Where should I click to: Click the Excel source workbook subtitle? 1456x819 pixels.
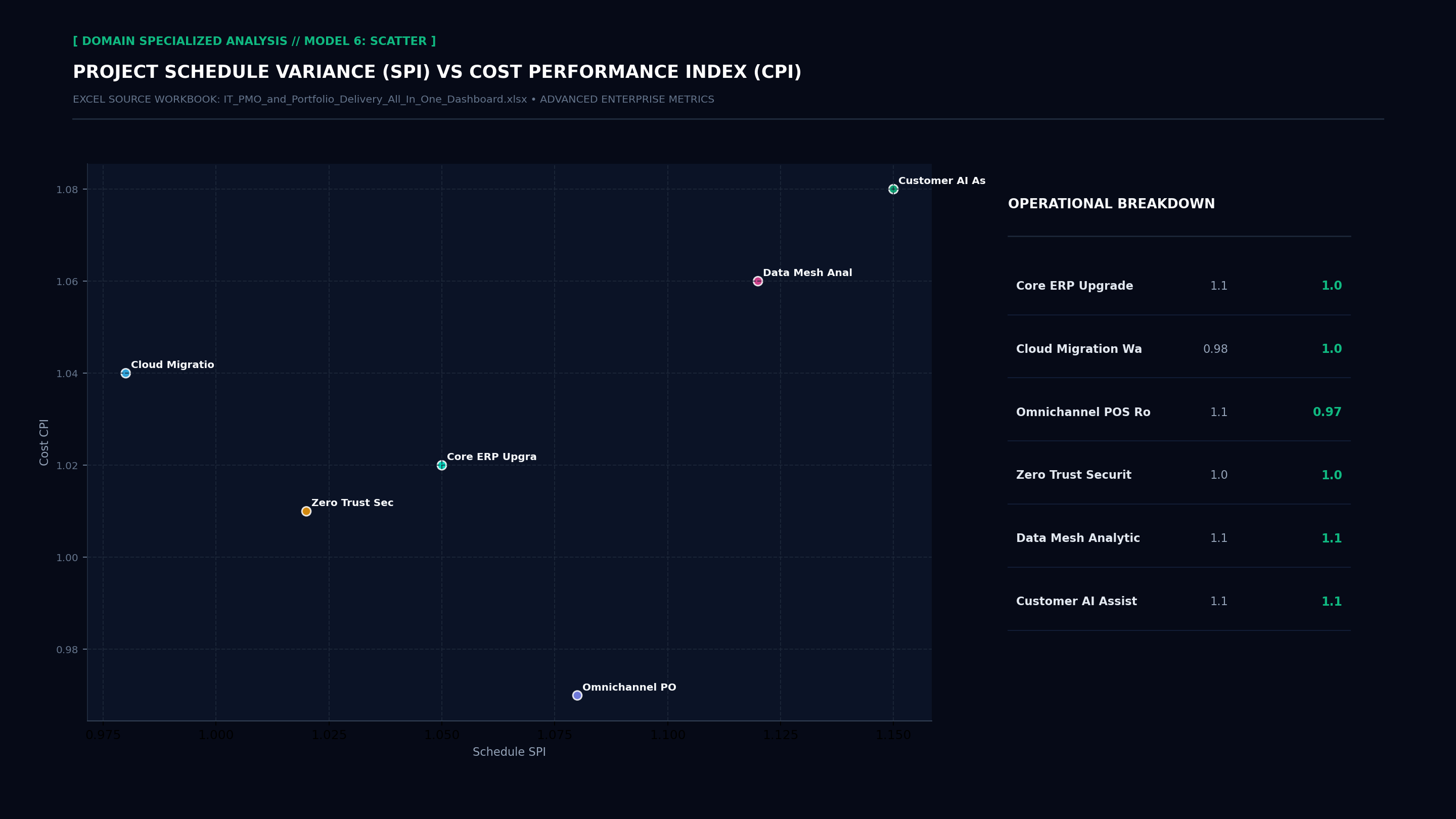(x=393, y=100)
